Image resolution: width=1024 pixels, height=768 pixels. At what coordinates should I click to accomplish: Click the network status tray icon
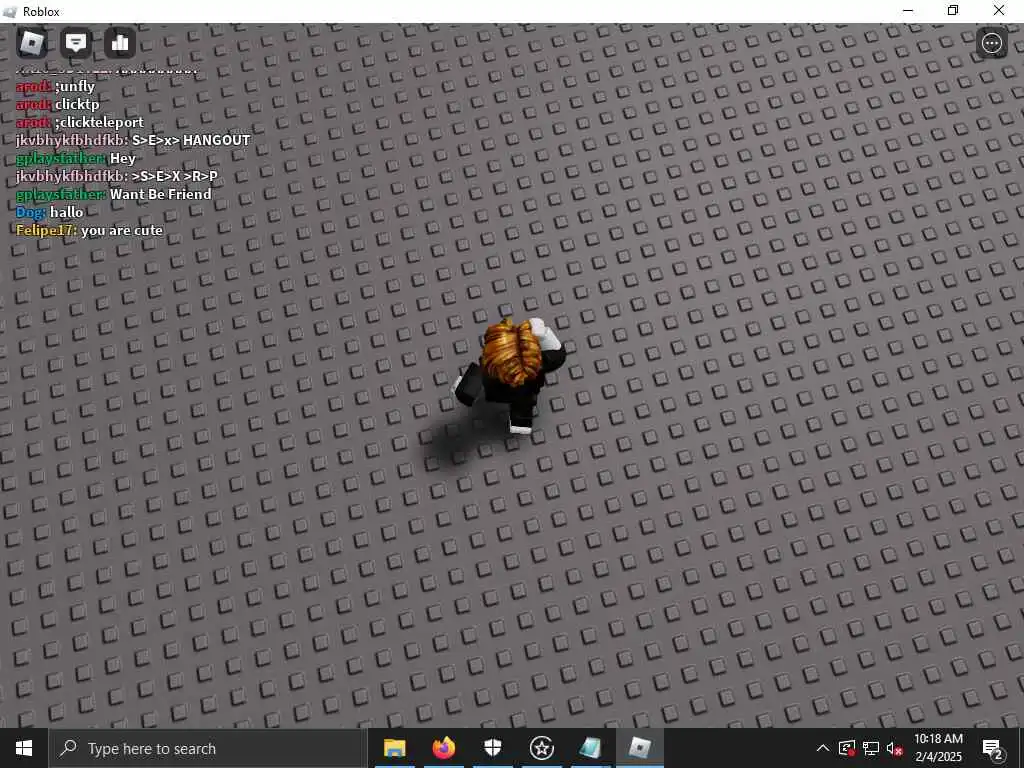871,748
